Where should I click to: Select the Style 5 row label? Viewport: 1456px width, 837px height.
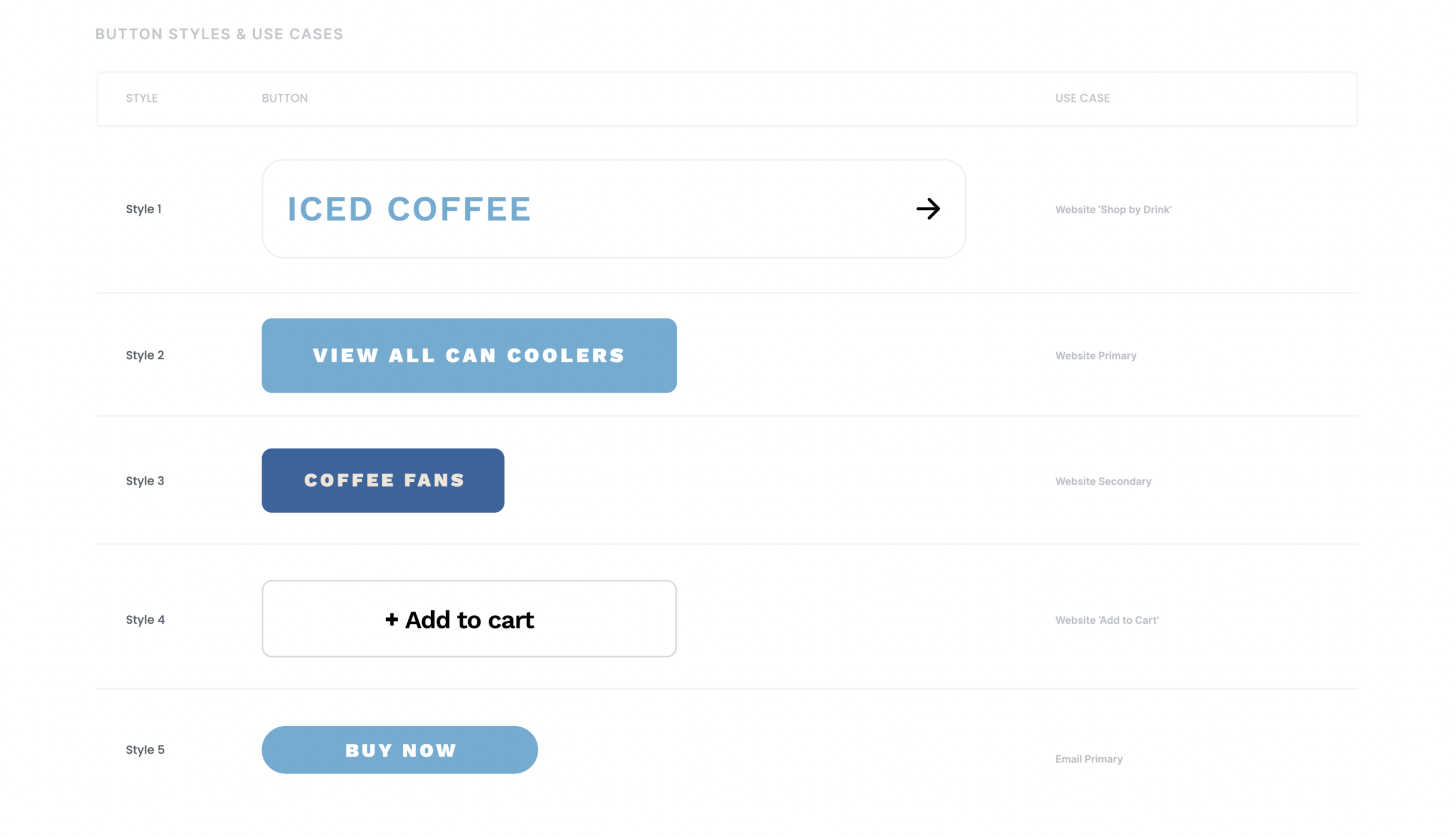145,749
